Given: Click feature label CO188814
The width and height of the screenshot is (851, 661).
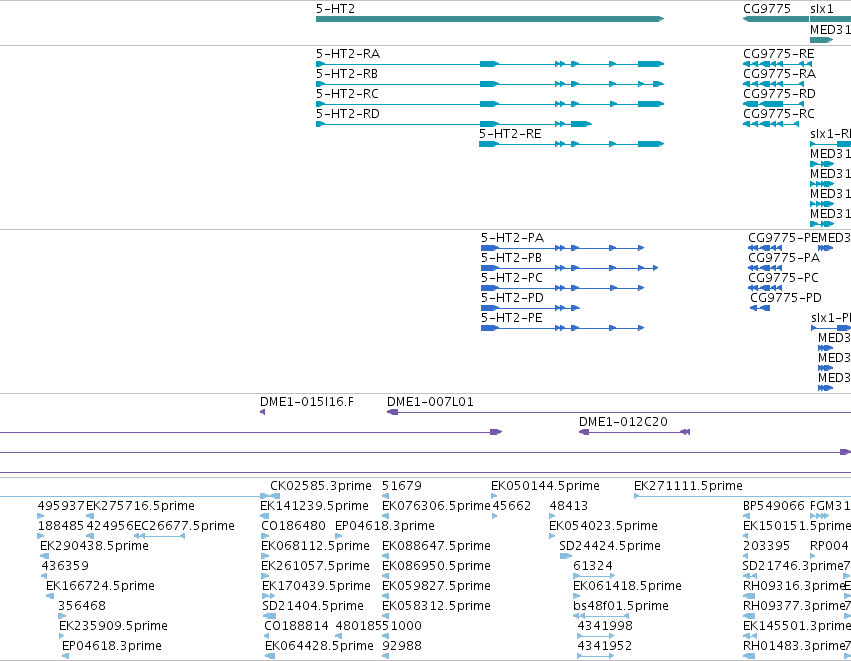Looking at the screenshot, I should coord(296,626).
